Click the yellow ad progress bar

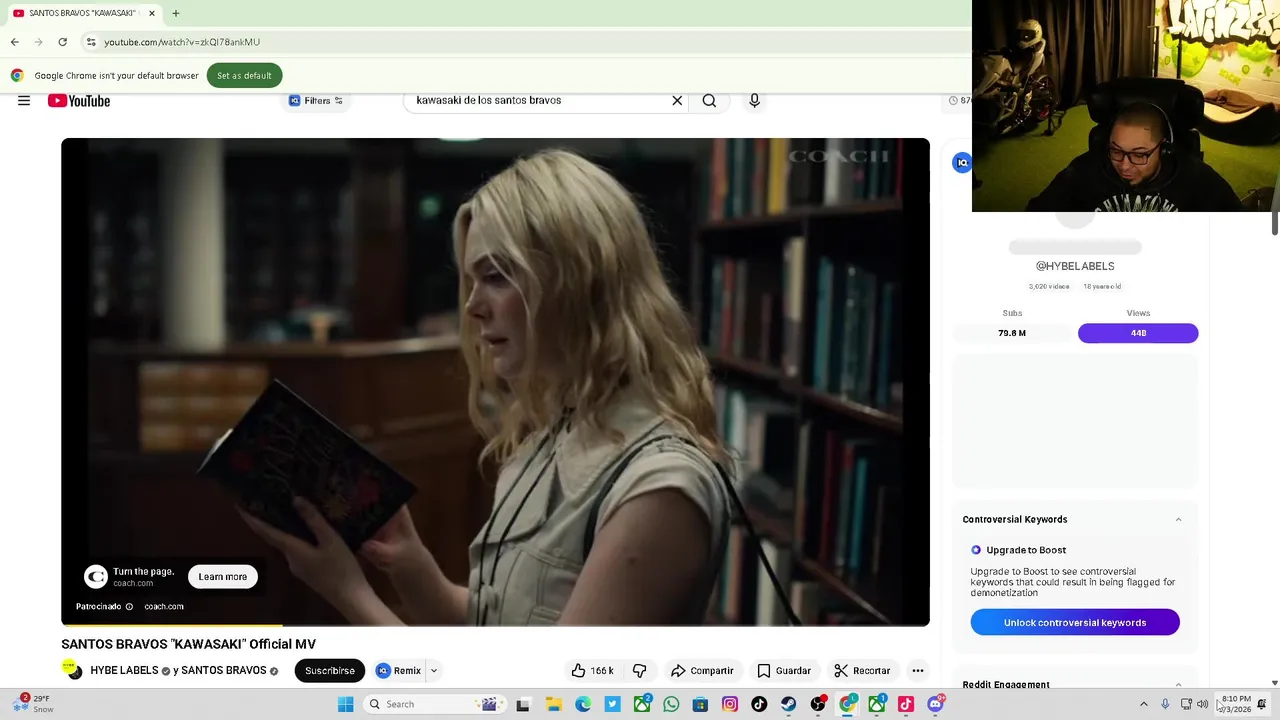(x=171, y=625)
